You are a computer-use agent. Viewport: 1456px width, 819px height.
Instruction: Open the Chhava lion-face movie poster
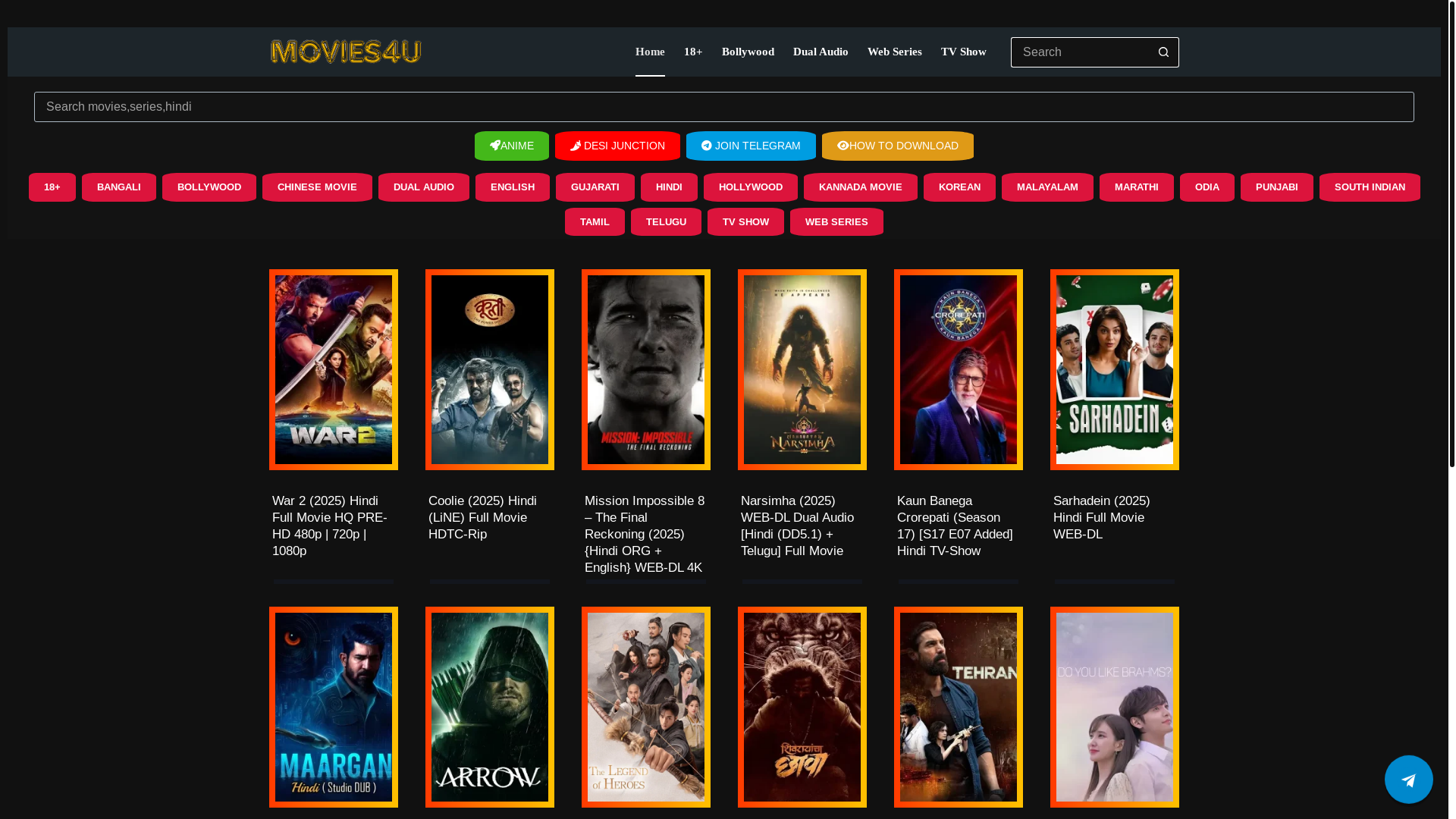[802, 707]
